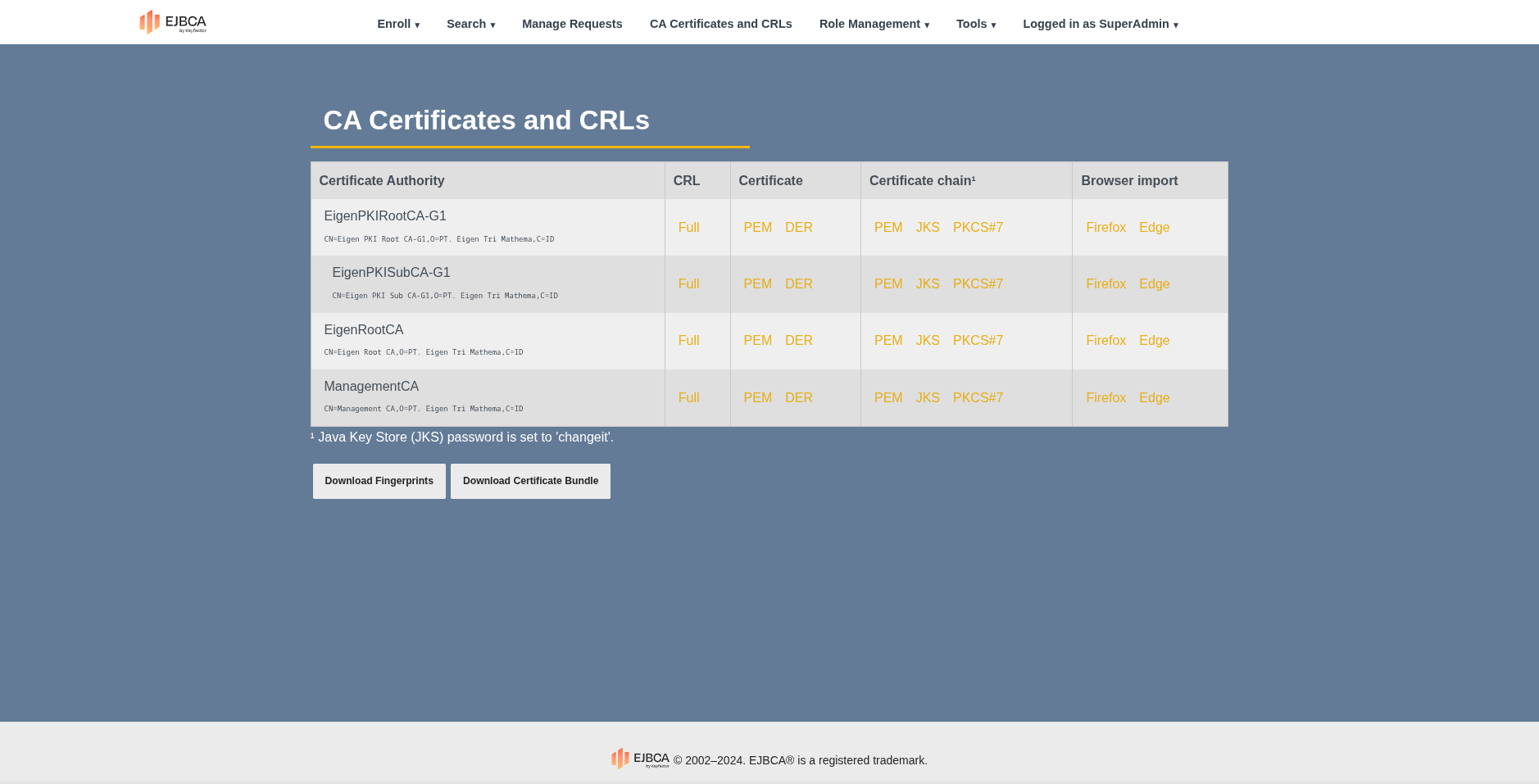This screenshot has width=1539, height=784.
Task: Select the EigenRootCA name text
Action: [x=364, y=330]
